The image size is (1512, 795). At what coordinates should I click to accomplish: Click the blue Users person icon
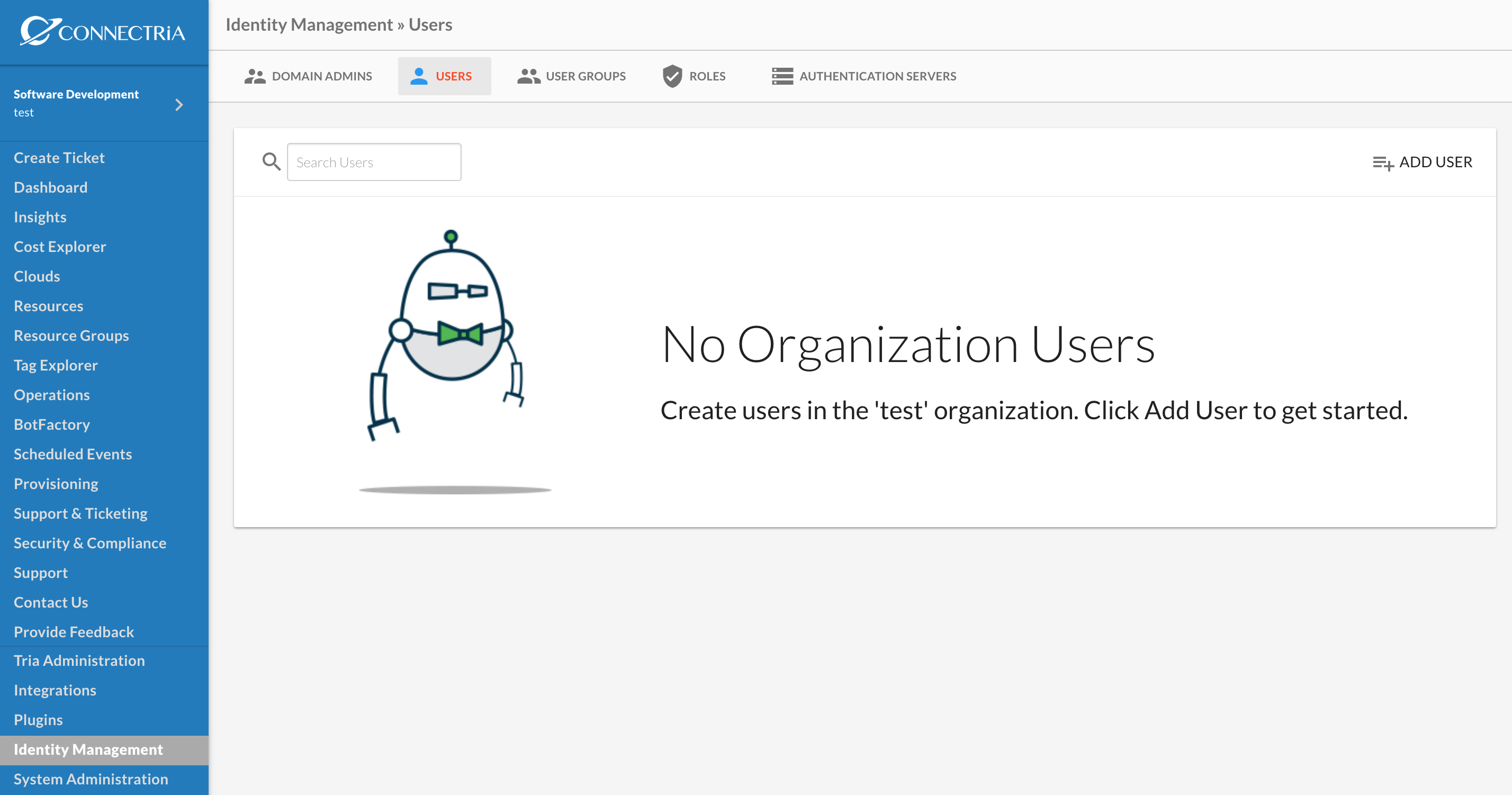pos(419,76)
